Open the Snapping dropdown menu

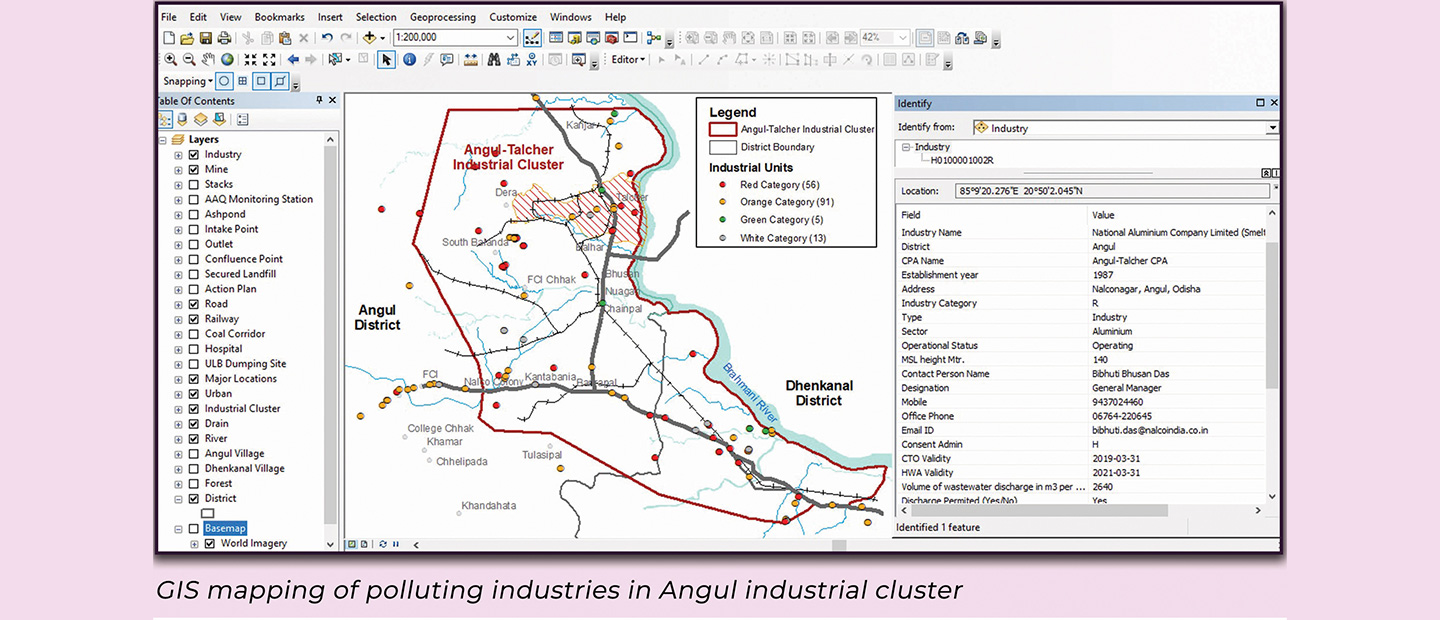tap(188, 81)
